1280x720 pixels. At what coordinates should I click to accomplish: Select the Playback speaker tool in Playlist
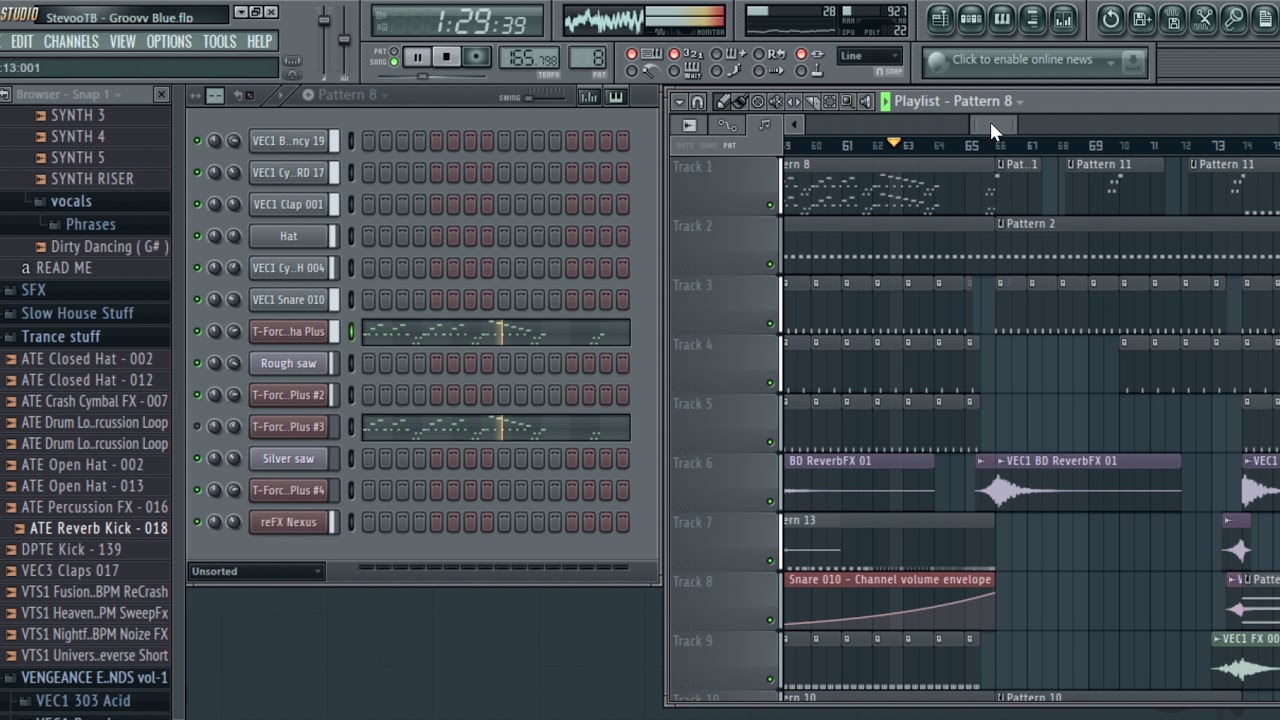(x=865, y=101)
